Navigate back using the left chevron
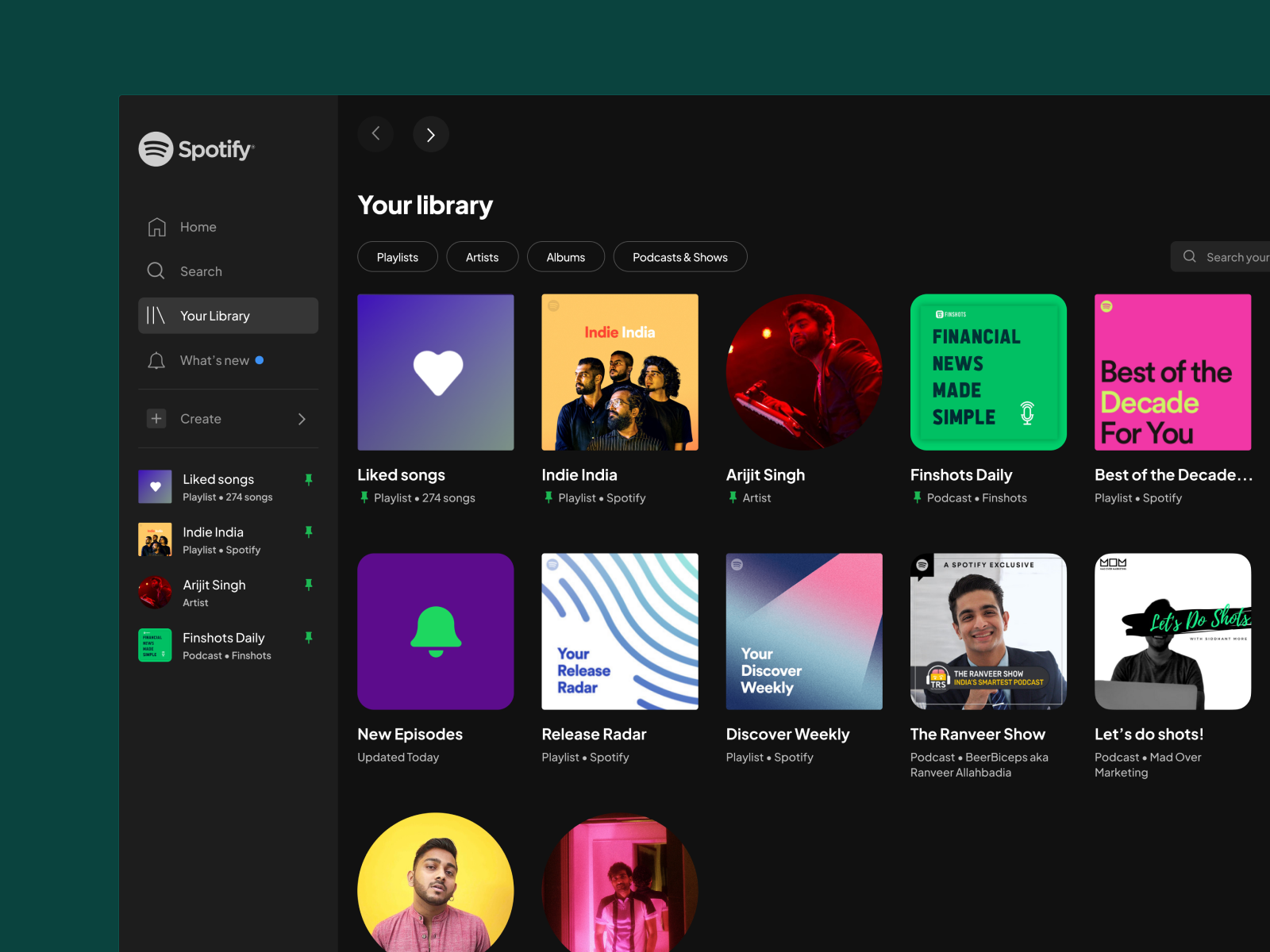This screenshot has height=952, width=1270. click(375, 134)
